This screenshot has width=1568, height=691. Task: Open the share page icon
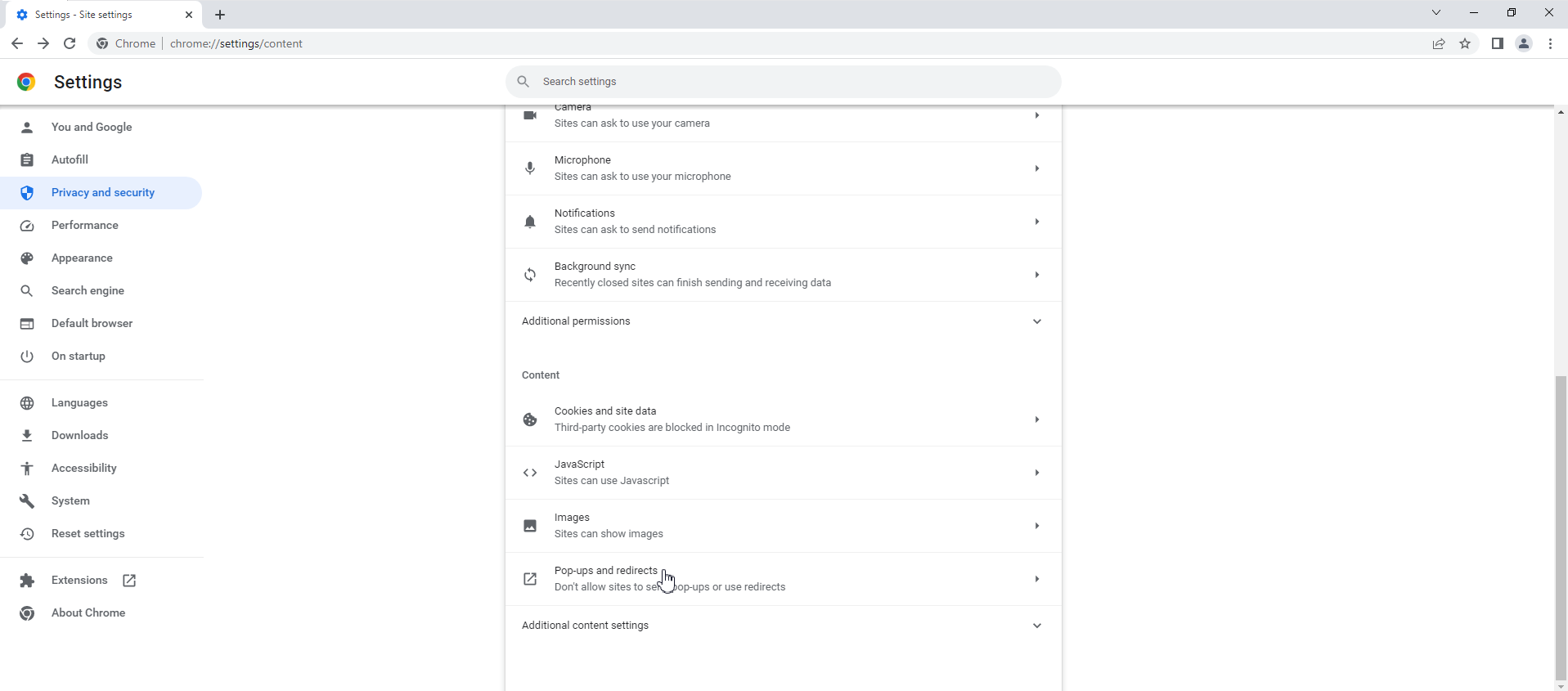(x=1439, y=44)
